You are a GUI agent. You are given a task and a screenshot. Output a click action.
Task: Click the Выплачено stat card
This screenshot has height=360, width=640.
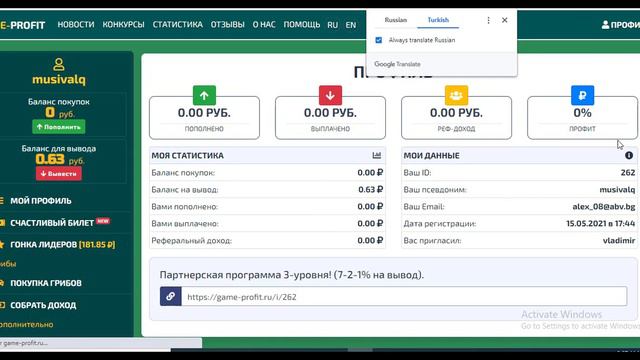click(x=330, y=118)
